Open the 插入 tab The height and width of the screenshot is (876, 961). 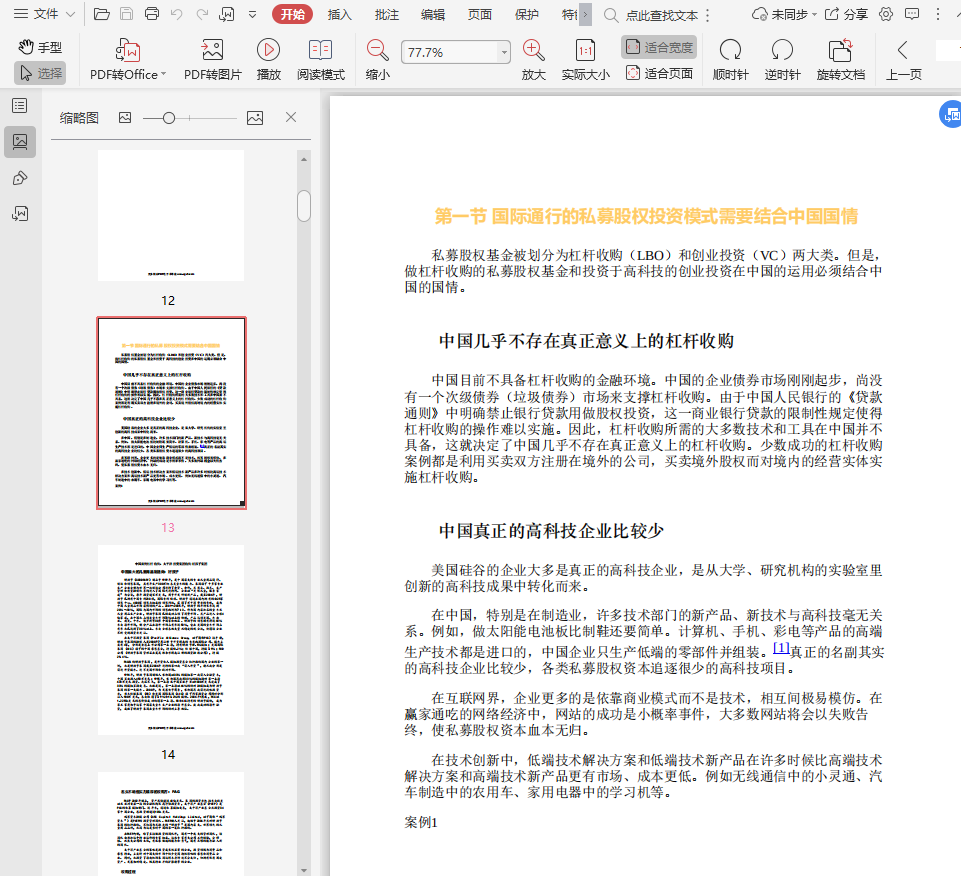click(340, 14)
